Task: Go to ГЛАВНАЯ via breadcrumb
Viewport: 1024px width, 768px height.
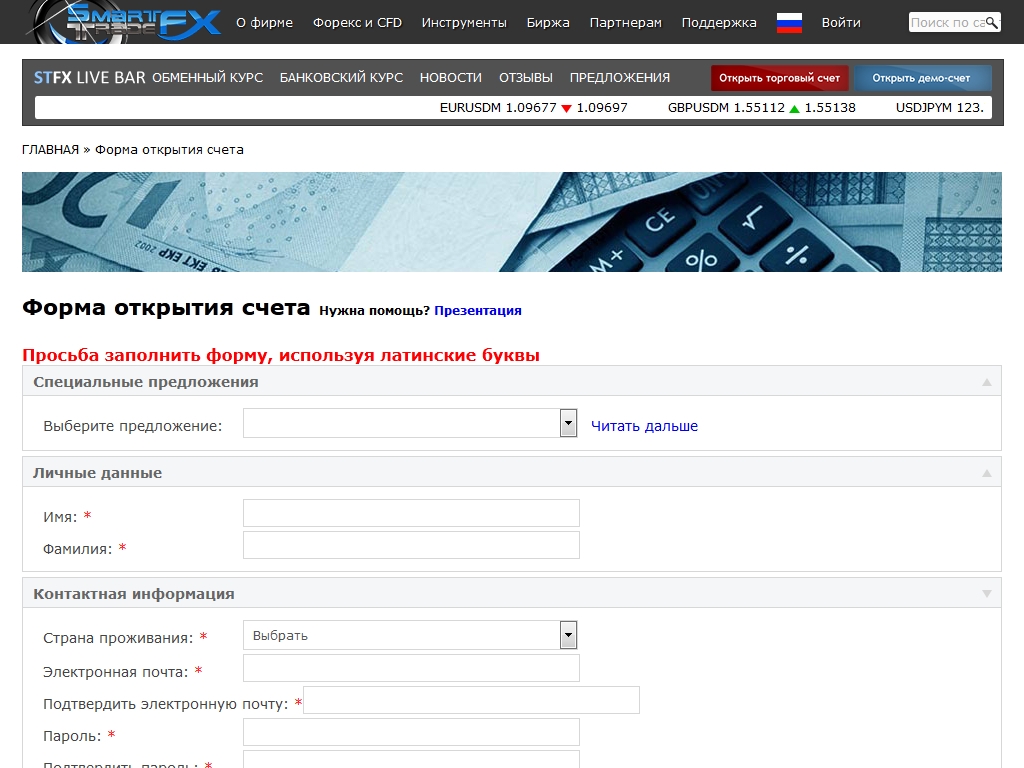Action: point(50,150)
